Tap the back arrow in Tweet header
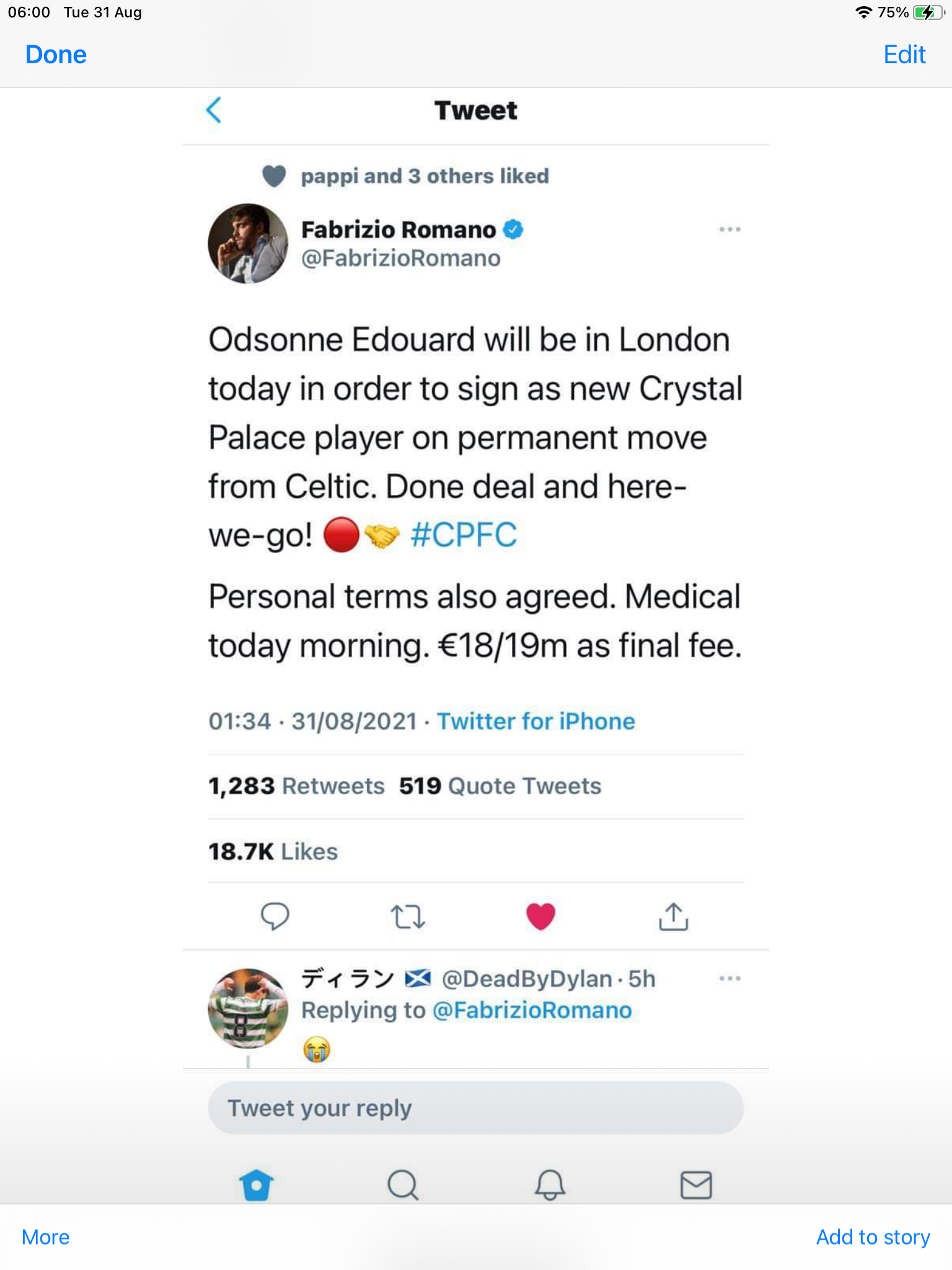Image resolution: width=952 pixels, height=1270 pixels. [x=214, y=110]
